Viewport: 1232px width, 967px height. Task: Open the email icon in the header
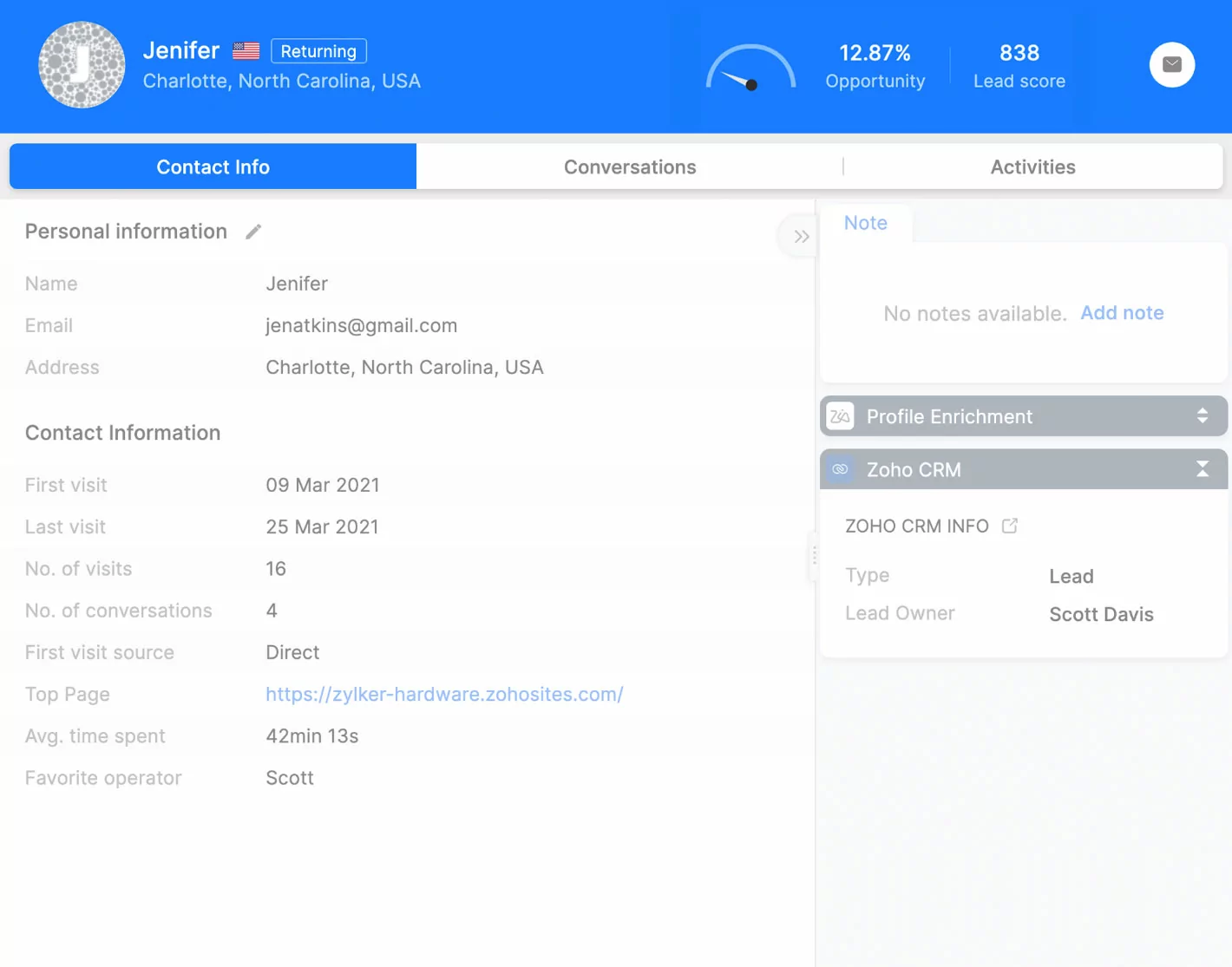(1172, 64)
